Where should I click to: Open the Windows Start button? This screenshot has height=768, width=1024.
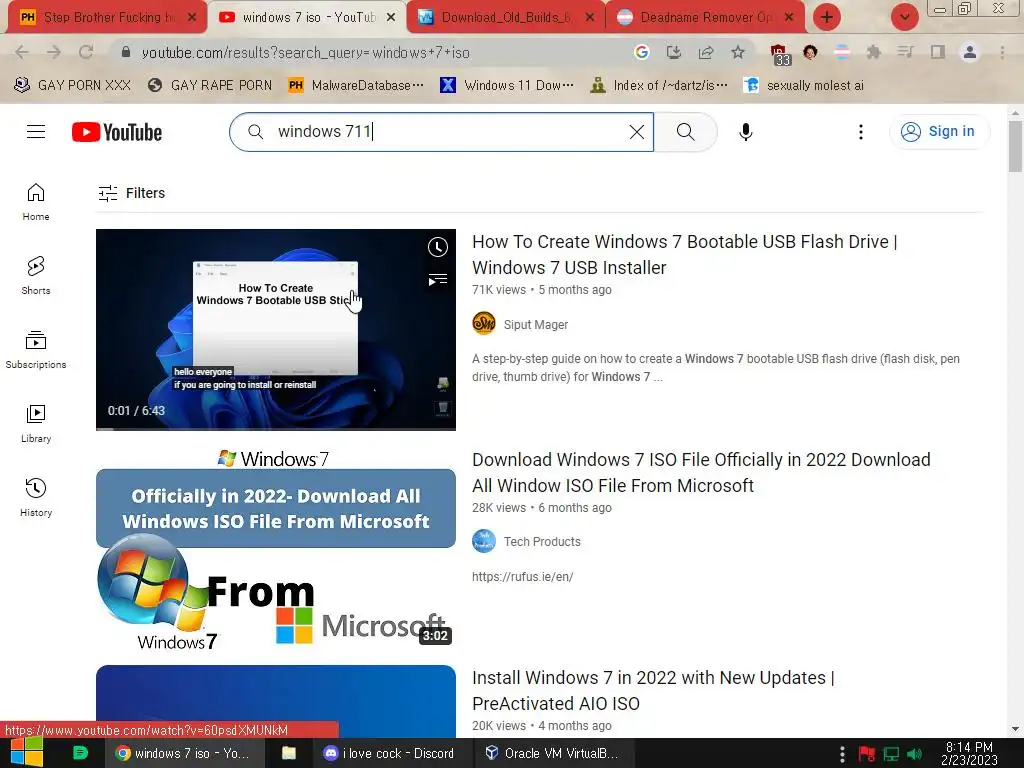pos(26,753)
